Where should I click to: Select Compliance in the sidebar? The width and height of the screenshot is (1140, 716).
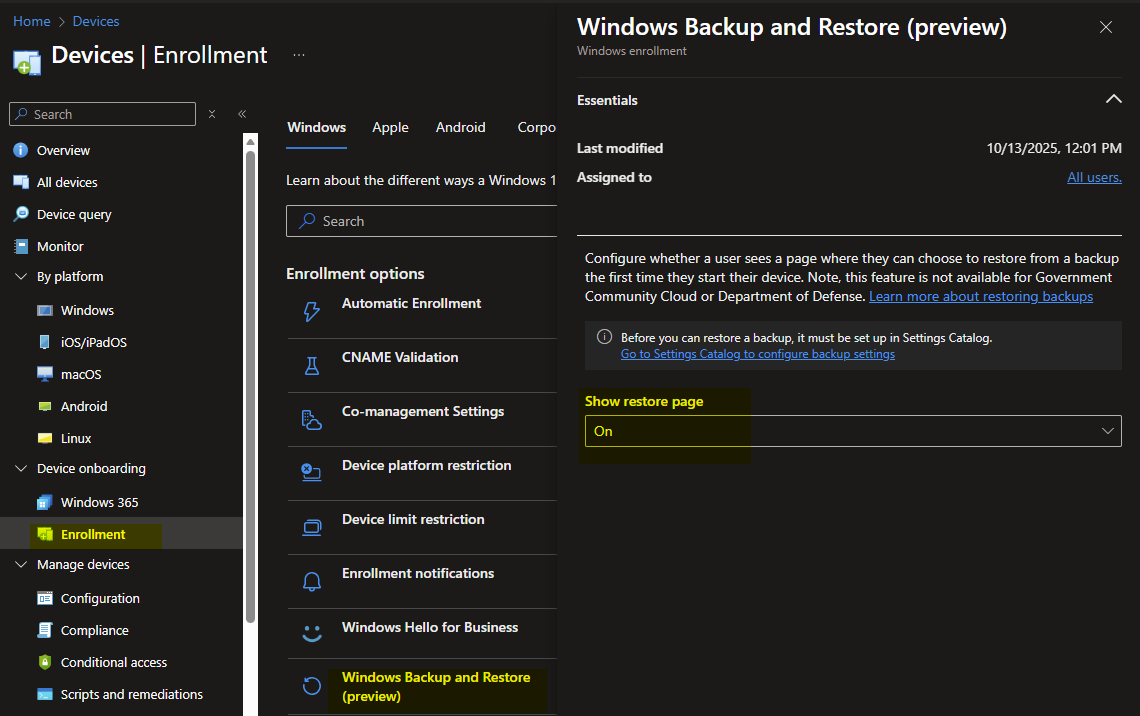[x=94, y=630]
